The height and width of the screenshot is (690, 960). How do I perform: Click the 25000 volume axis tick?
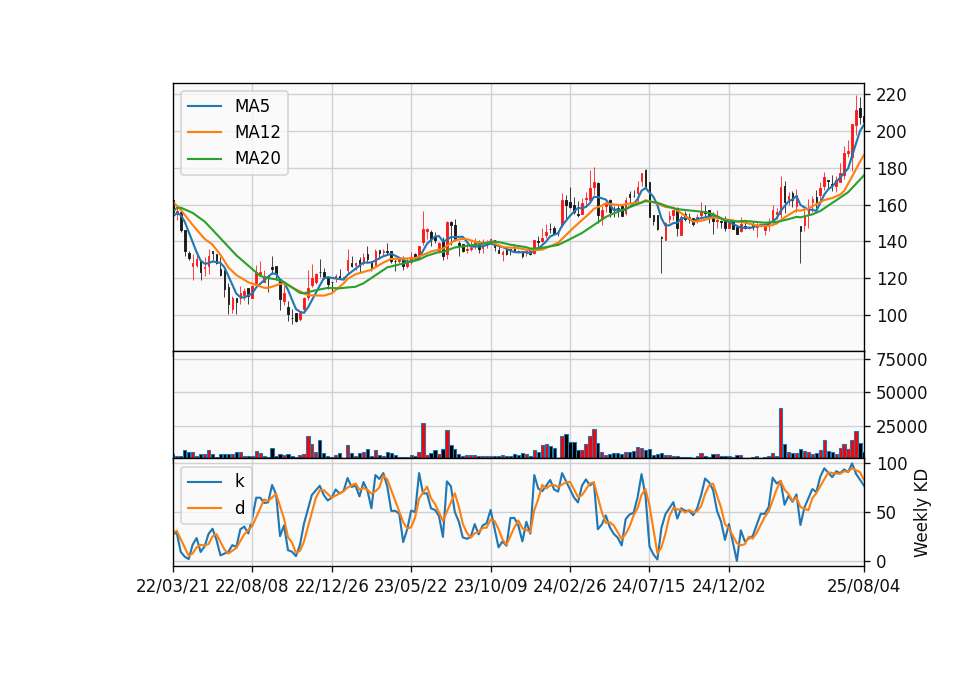tap(902, 427)
